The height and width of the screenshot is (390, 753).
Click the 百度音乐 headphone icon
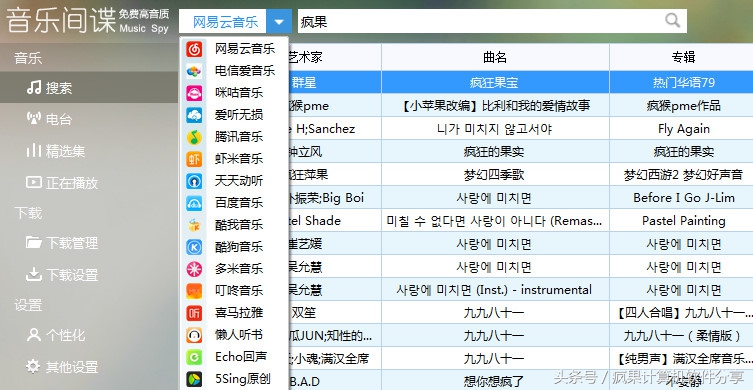(194, 203)
